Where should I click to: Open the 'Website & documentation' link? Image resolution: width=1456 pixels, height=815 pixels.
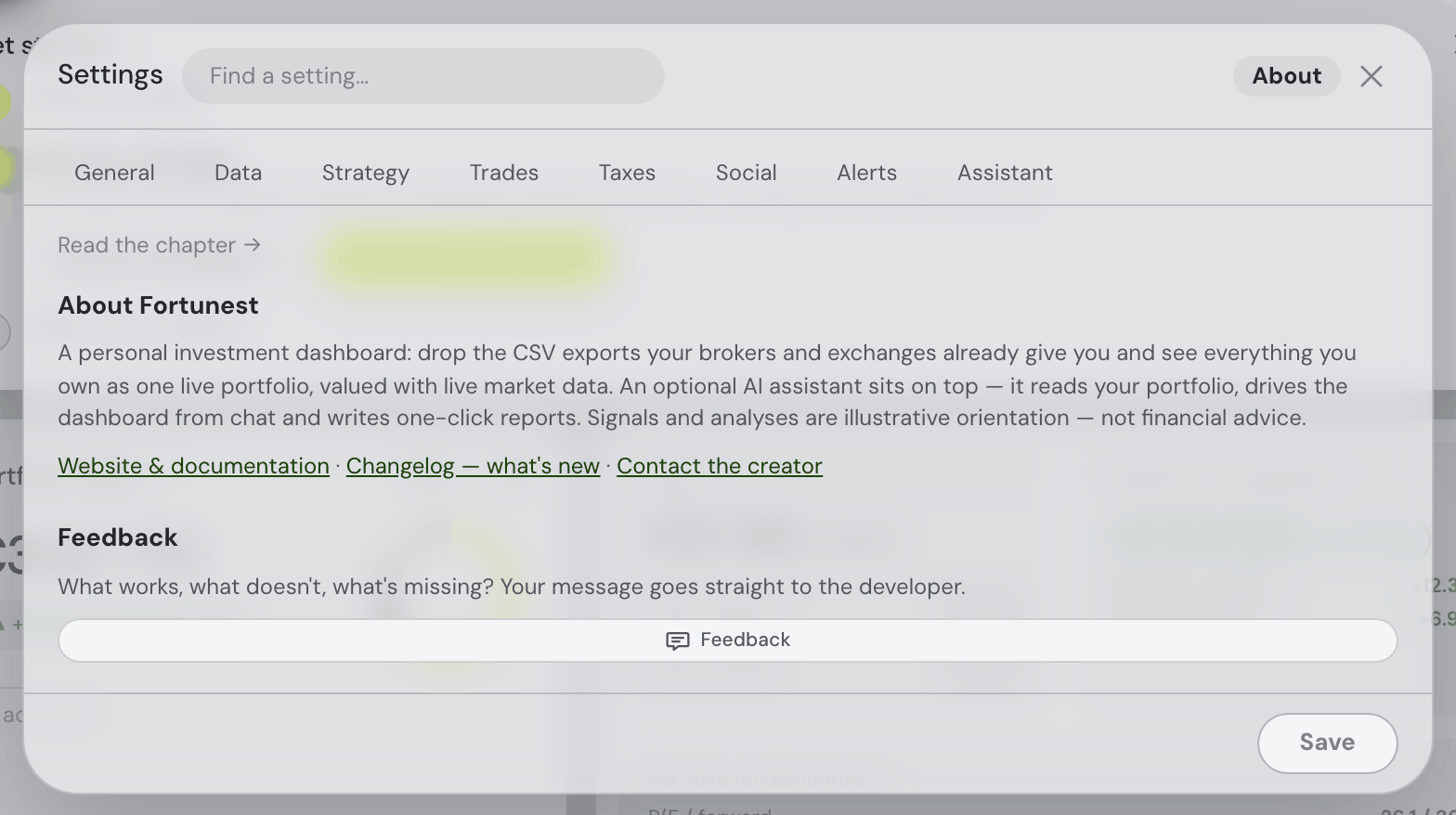pyautogui.click(x=193, y=466)
